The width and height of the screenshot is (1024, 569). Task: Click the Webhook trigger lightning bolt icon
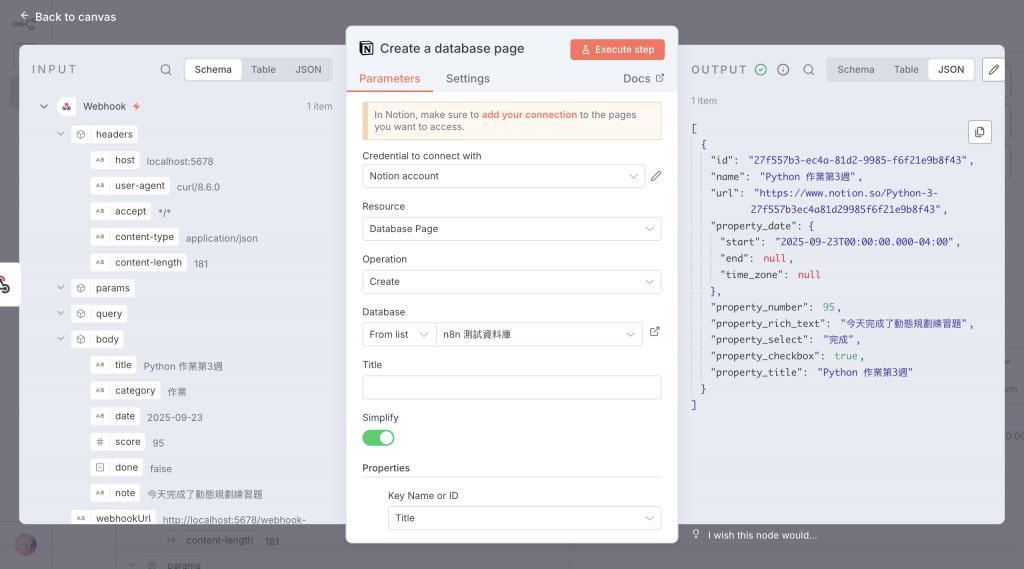coord(136,106)
